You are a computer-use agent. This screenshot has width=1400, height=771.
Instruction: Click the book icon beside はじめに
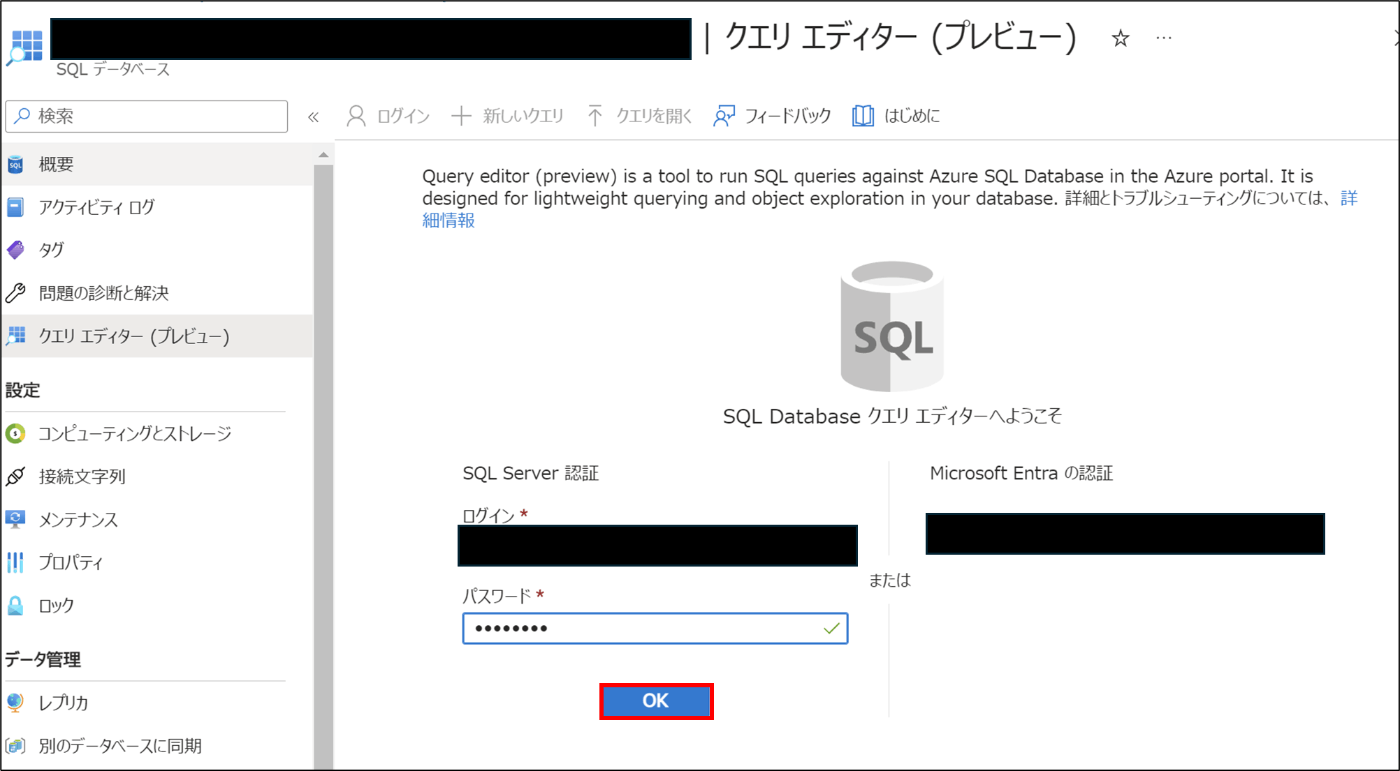(x=863, y=116)
